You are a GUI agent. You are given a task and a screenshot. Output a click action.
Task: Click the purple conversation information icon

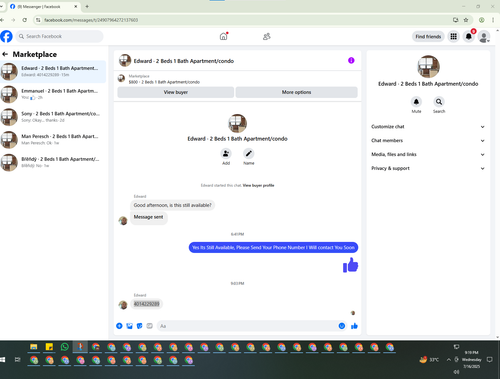click(351, 60)
